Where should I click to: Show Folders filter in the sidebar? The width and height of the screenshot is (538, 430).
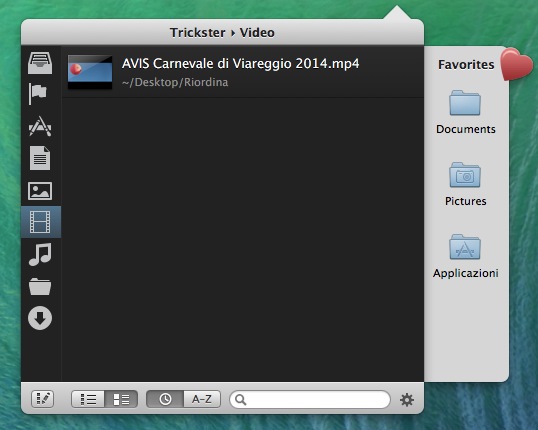40,287
